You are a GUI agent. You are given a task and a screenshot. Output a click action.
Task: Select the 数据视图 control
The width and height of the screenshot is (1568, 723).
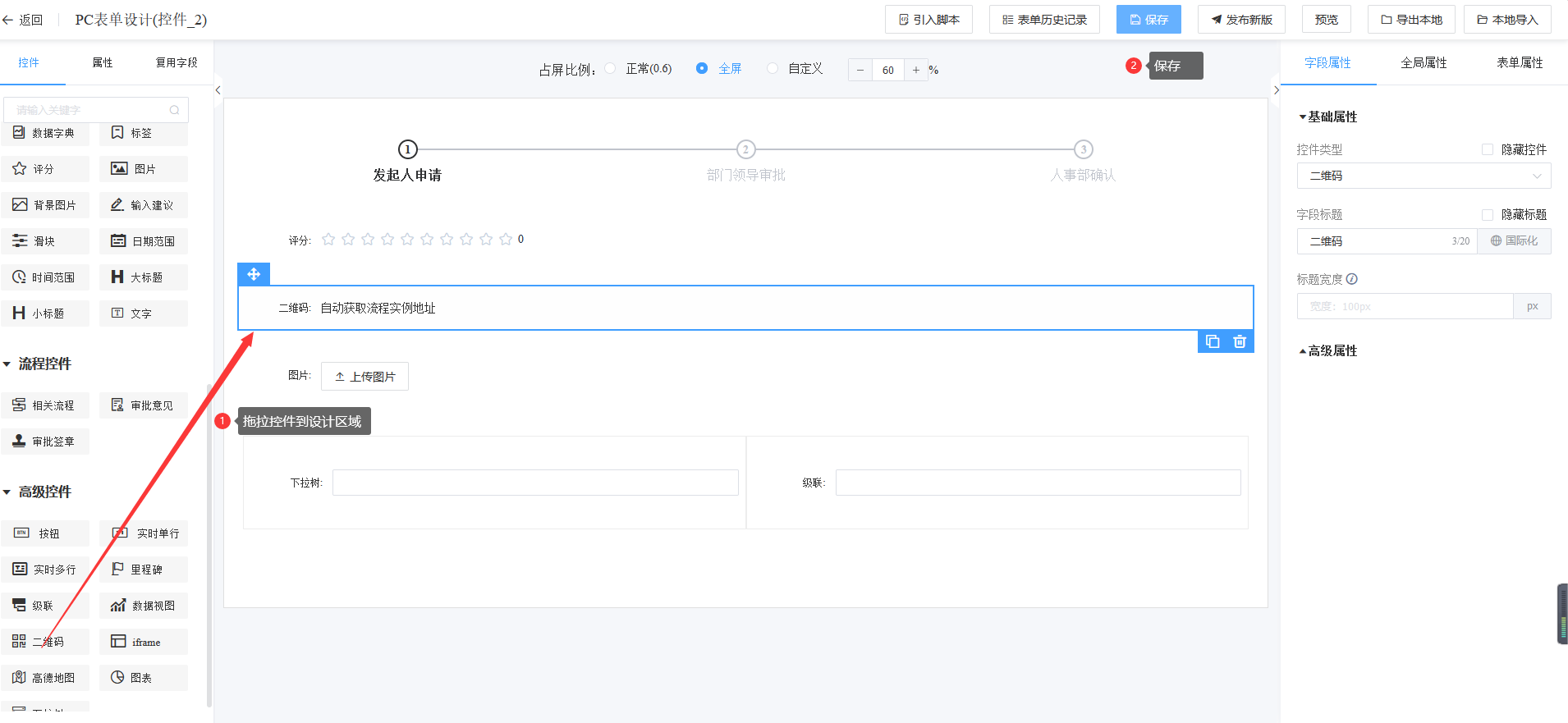[x=144, y=606]
